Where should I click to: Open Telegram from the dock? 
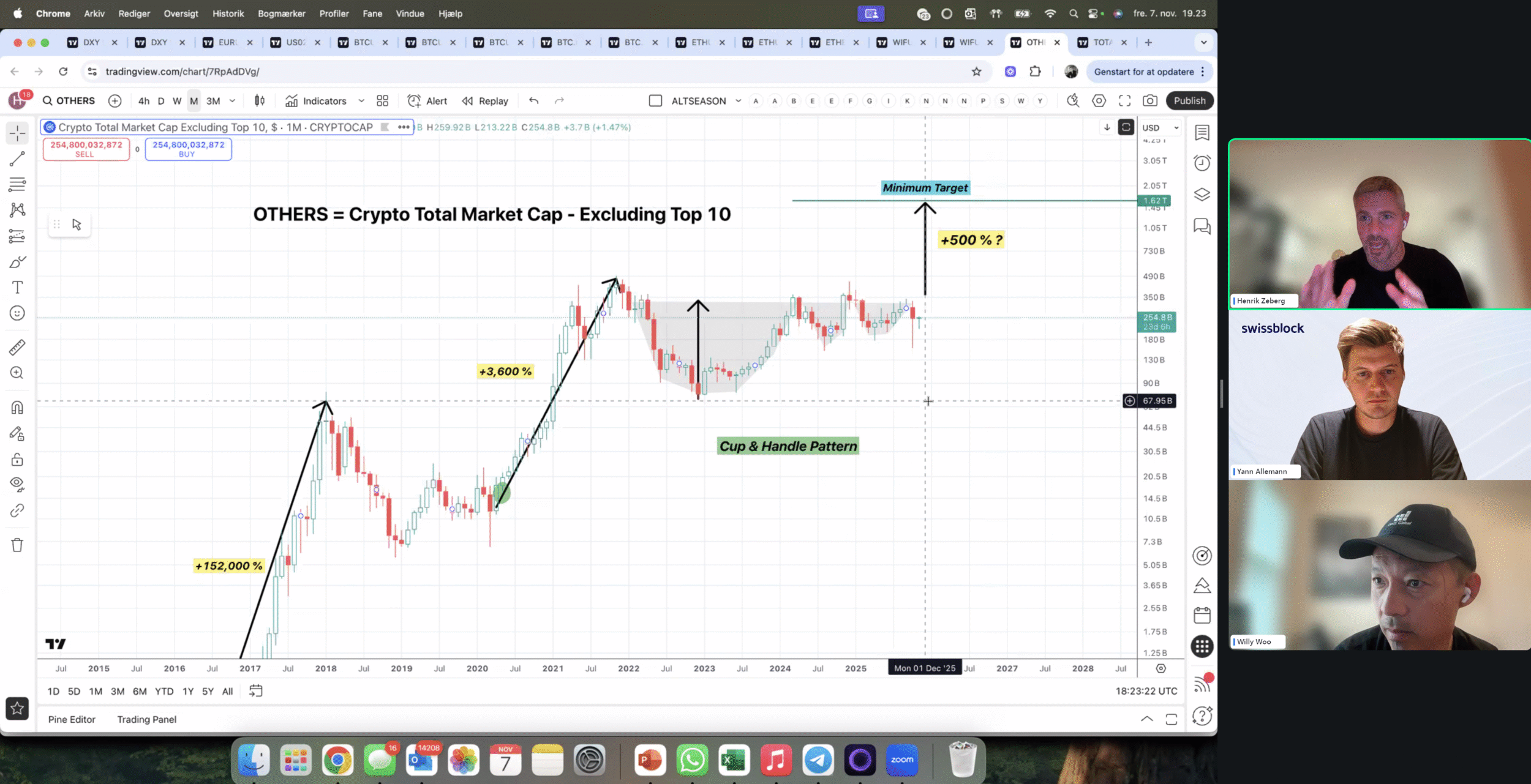pyautogui.click(x=818, y=760)
